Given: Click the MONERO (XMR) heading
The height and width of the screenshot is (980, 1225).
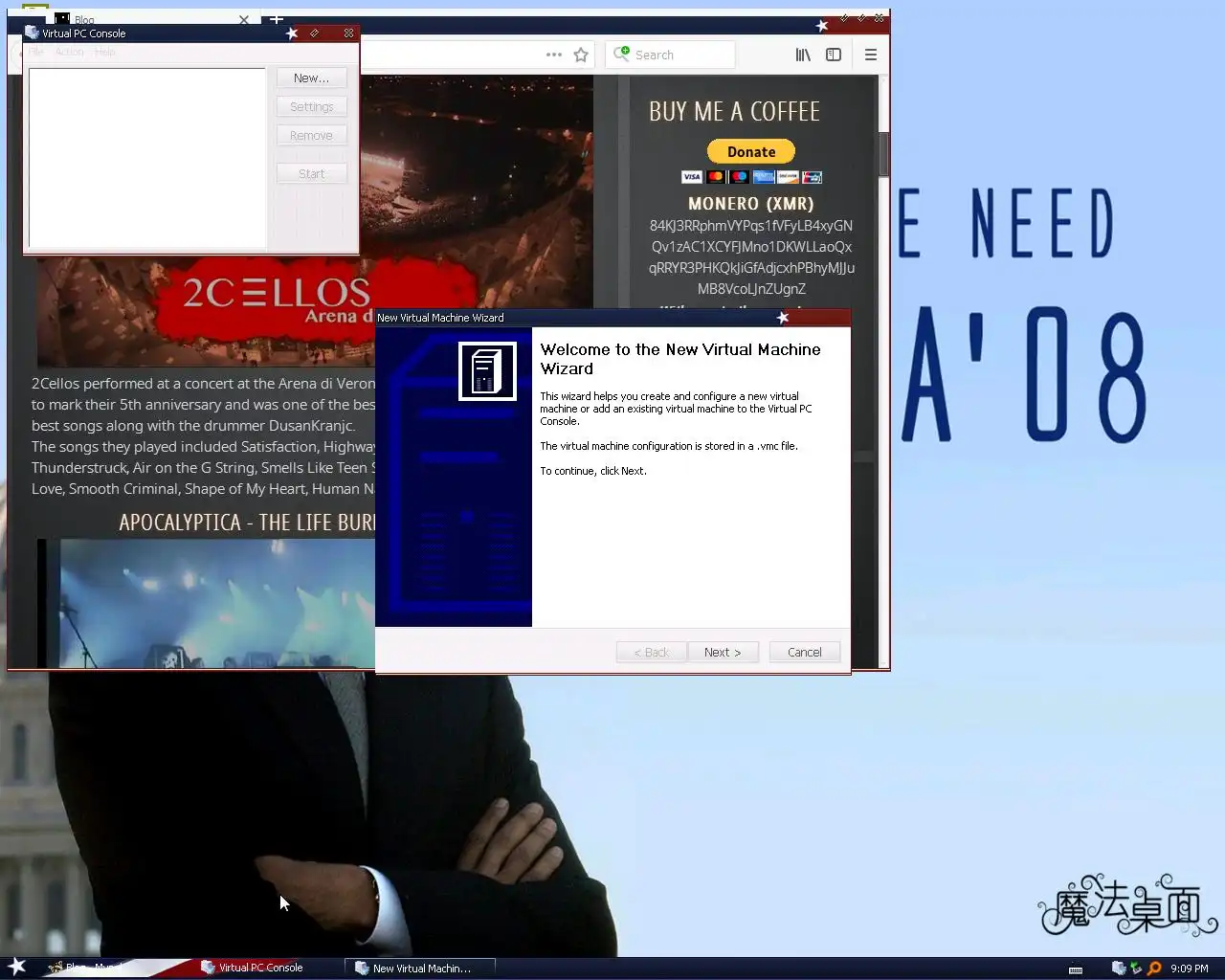Looking at the screenshot, I should pyautogui.click(x=751, y=204).
